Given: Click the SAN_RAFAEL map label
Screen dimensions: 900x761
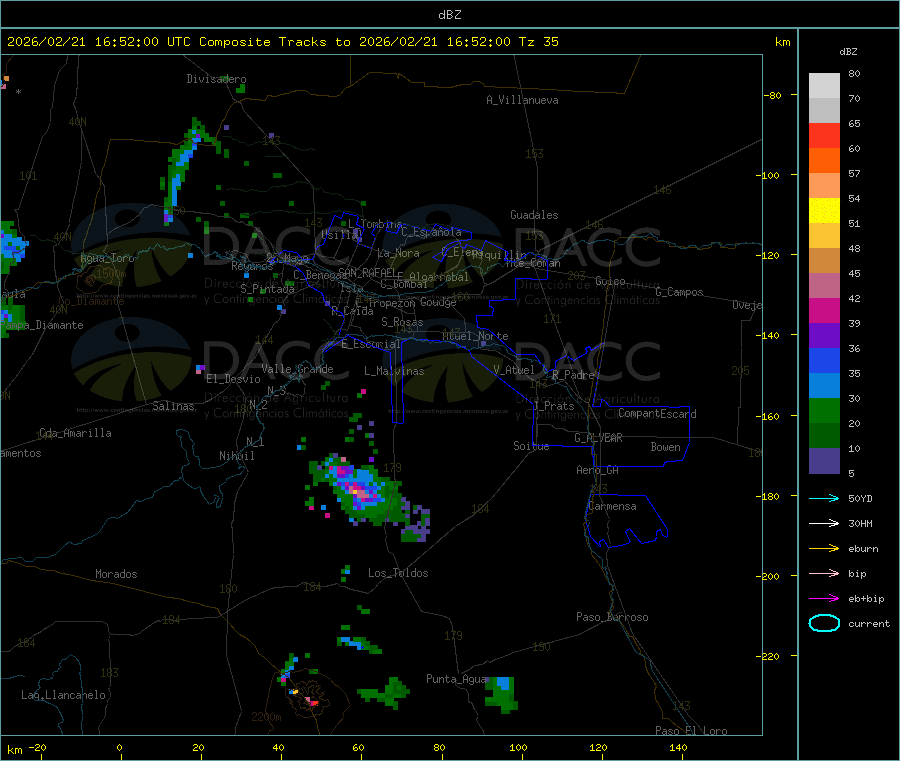Looking at the screenshot, I should [367, 272].
